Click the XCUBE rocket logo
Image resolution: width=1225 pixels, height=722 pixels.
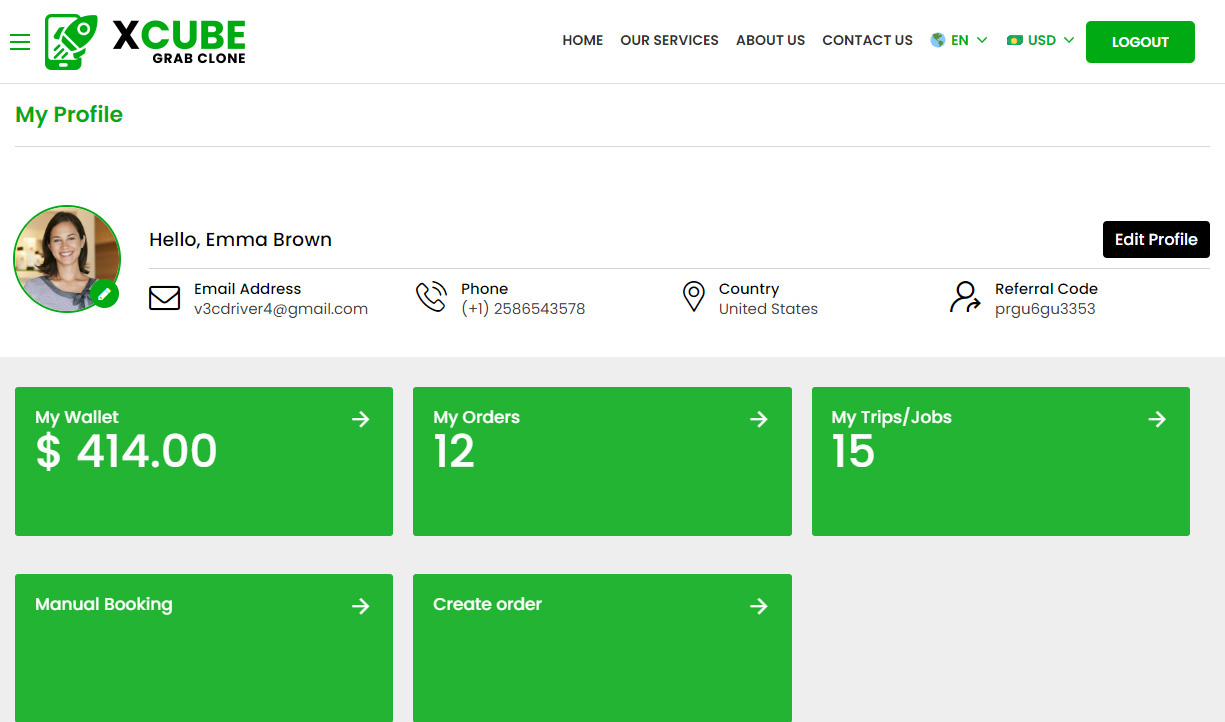click(71, 42)
